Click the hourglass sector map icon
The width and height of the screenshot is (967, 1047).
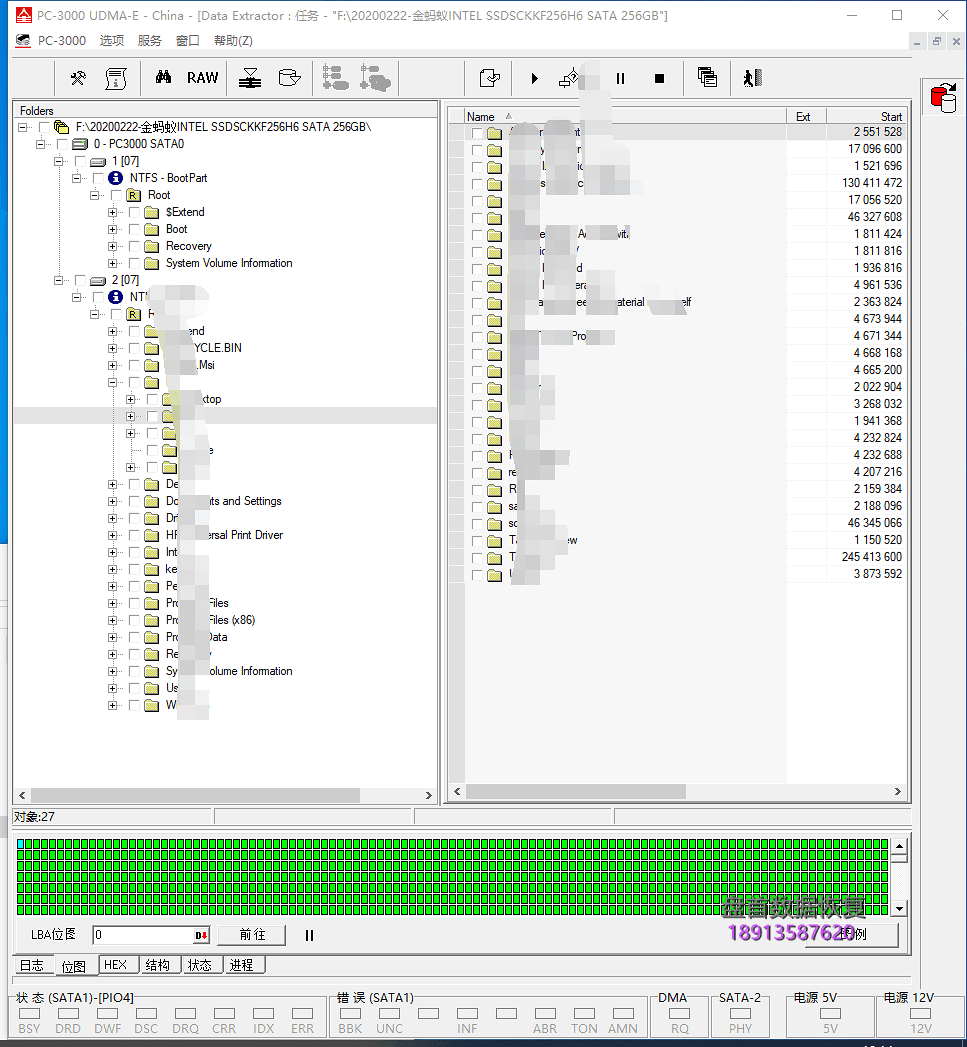coord(250,78)
